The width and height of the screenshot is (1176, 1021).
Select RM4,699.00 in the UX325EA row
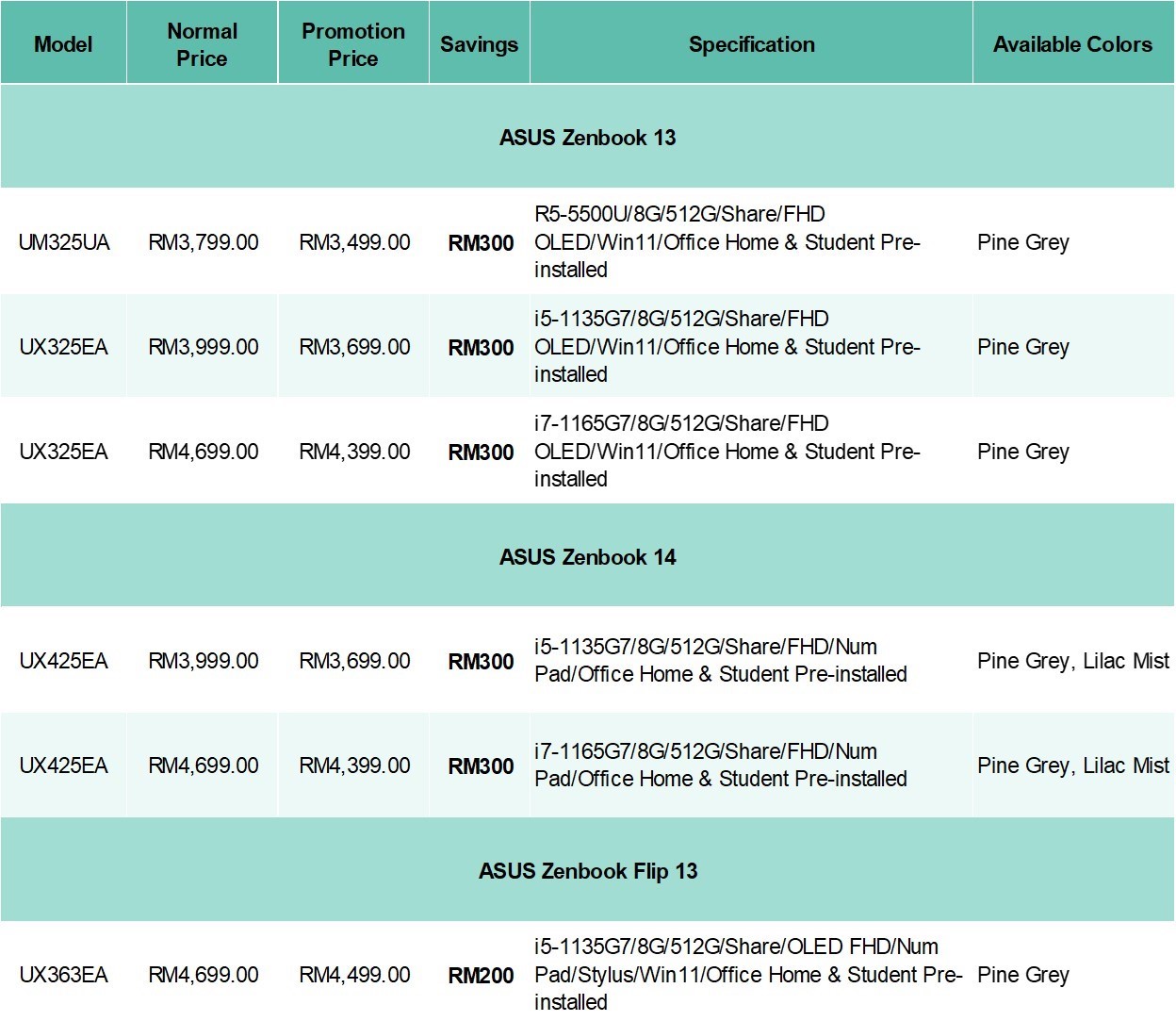click(x=204, y=452)
